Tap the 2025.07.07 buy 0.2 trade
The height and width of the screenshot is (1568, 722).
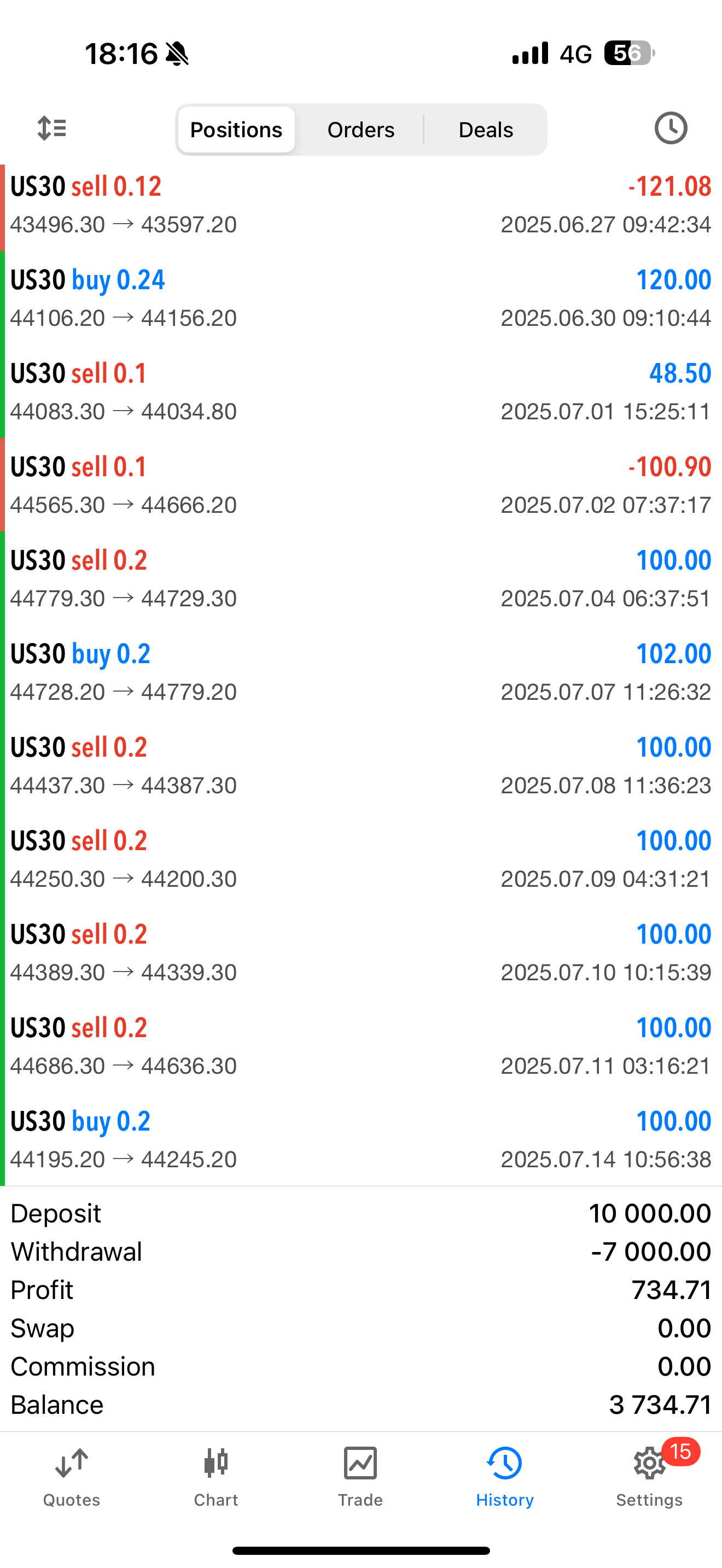[361, 672]
